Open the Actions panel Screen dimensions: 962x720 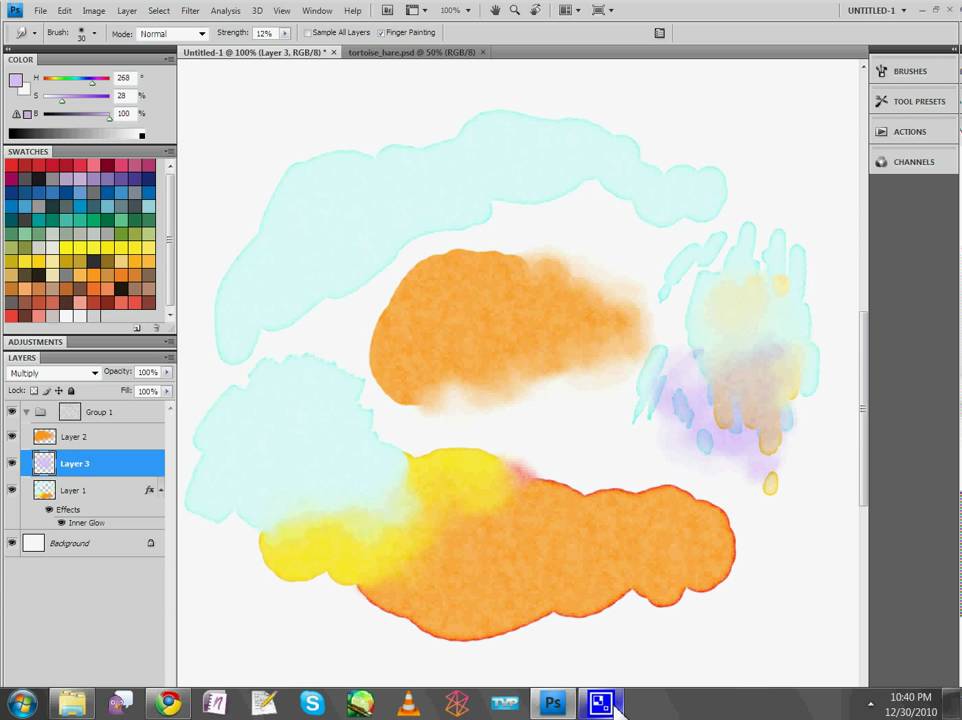point(910,131)
